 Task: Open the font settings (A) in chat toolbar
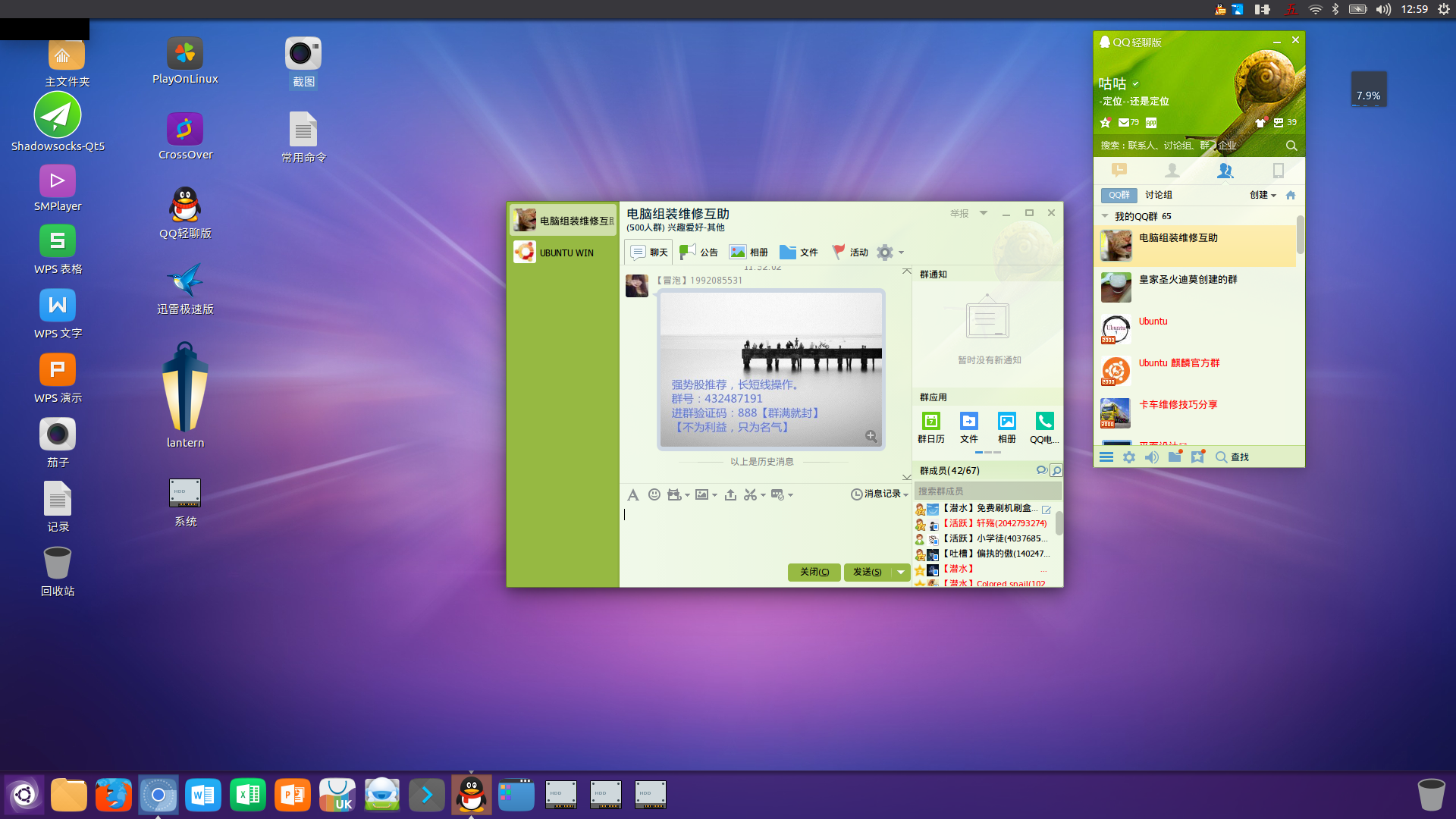point(632,494)
